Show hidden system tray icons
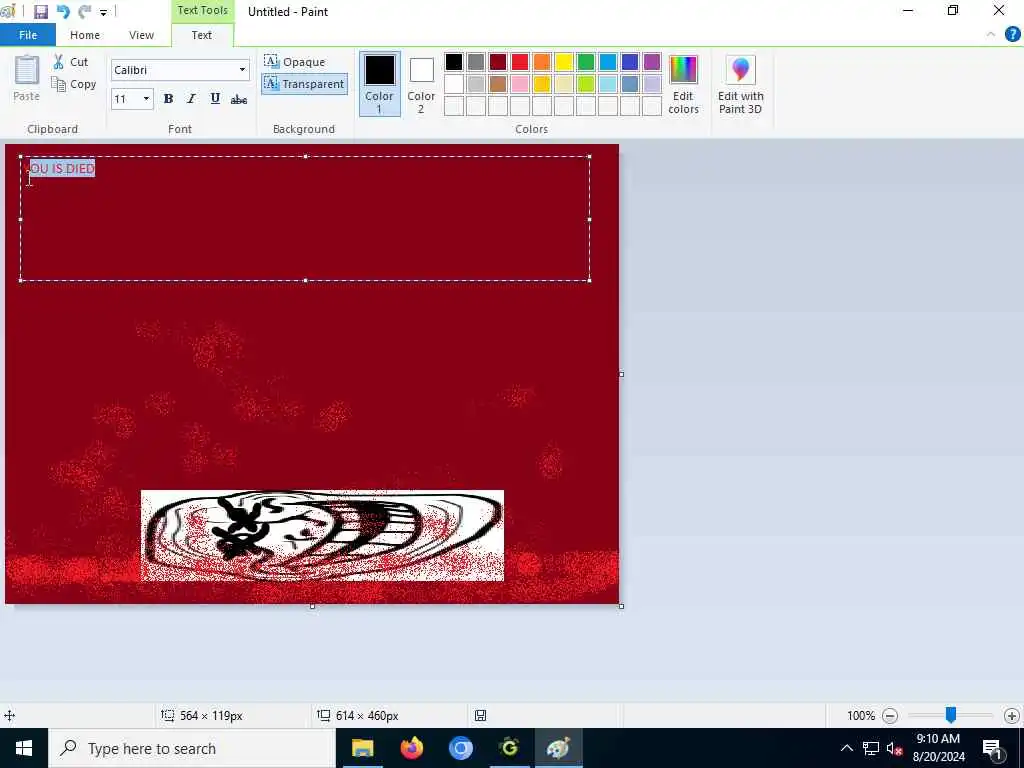Screen dimensions: 1024x768 pyautogui.click(x=846, y=748)
